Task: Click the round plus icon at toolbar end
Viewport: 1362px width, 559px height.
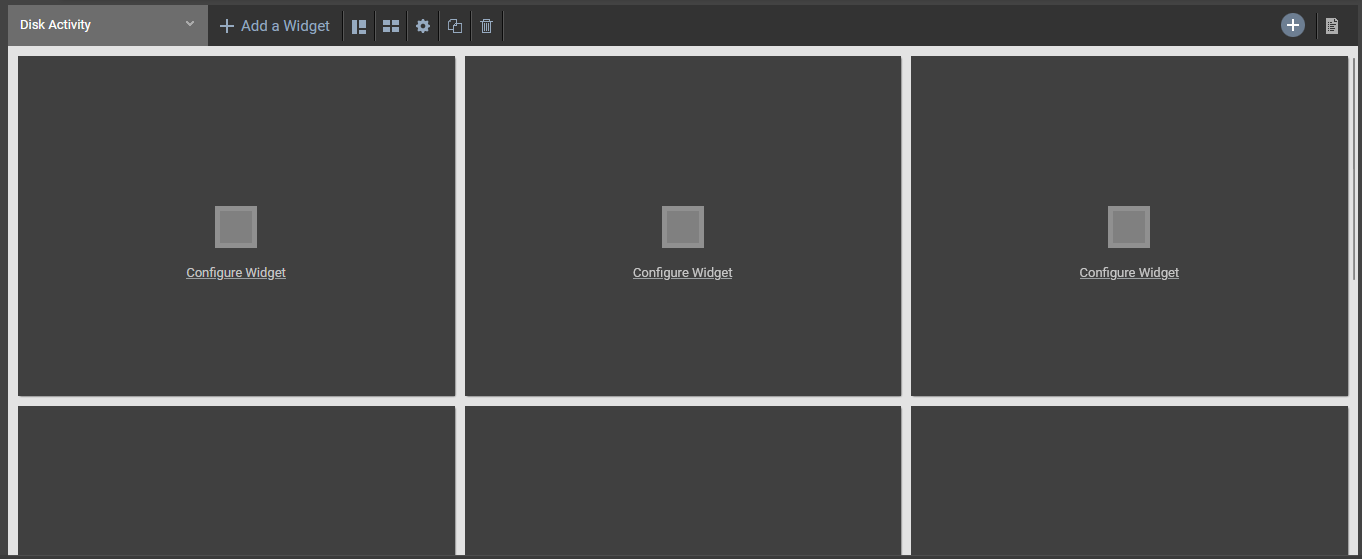Action: [x=1293, y=25]
